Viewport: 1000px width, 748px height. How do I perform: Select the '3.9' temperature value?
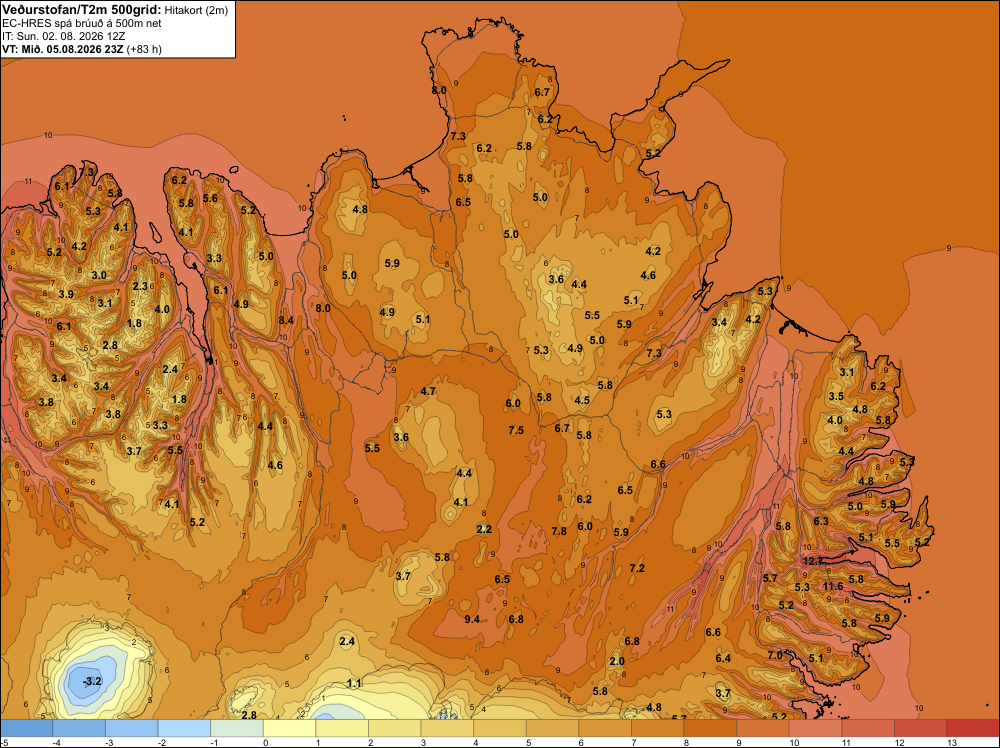[x=66, y=295]
